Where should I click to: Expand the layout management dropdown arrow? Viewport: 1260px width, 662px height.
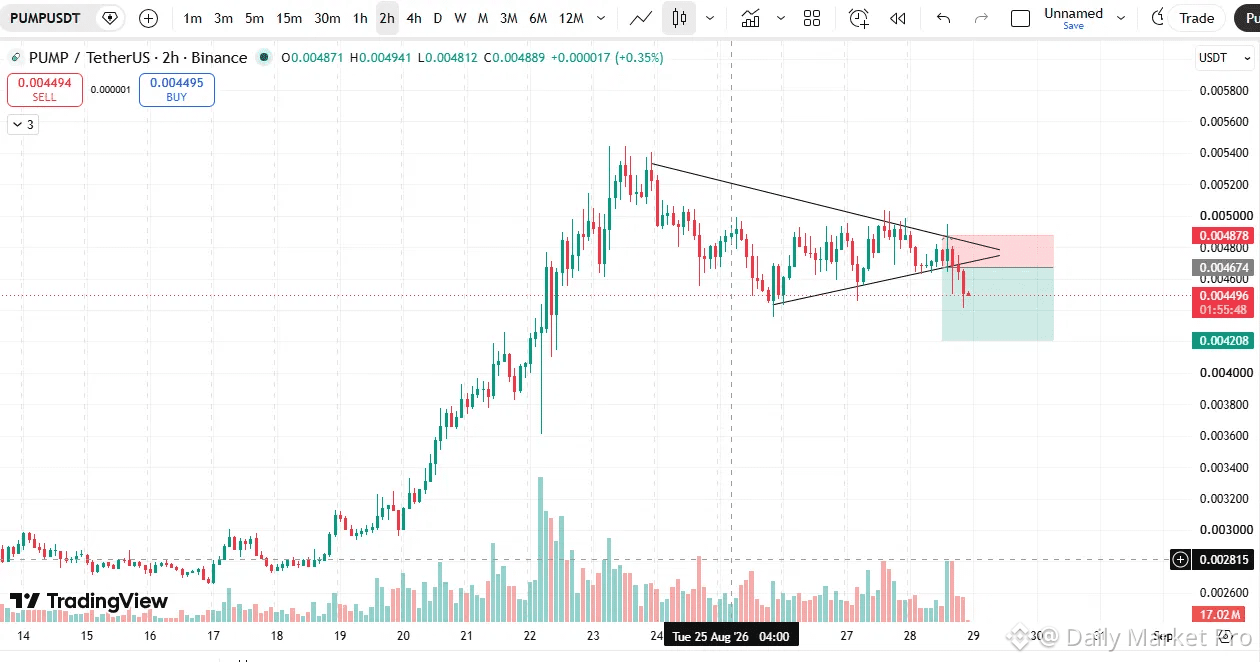[1121, 18]
